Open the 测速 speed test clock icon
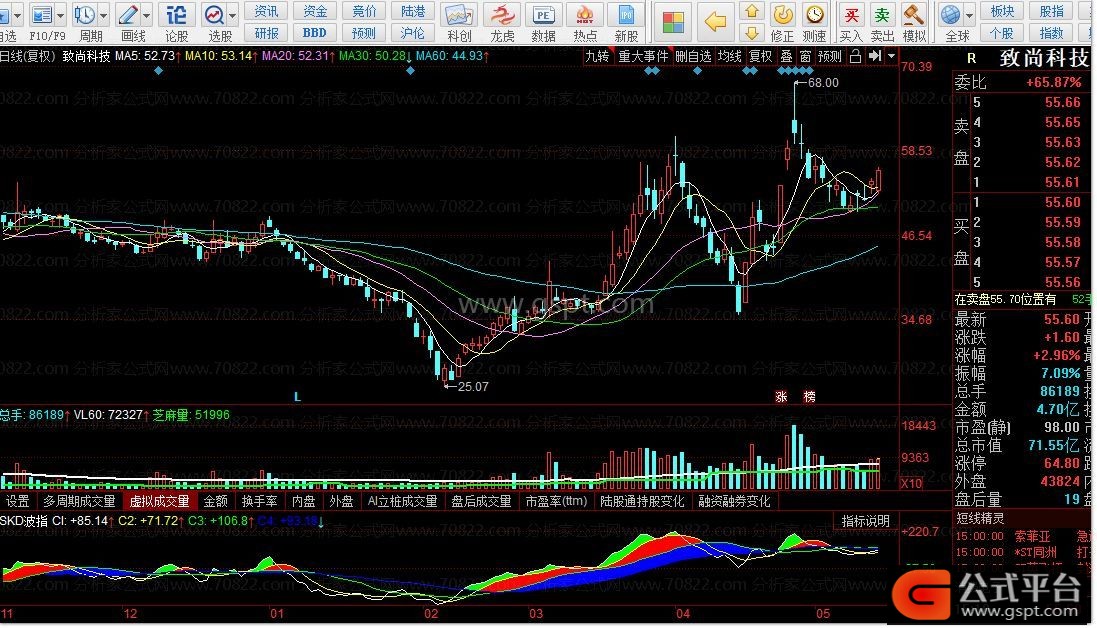The width and height of the screenshot is (1097, 628). point(815,14)
